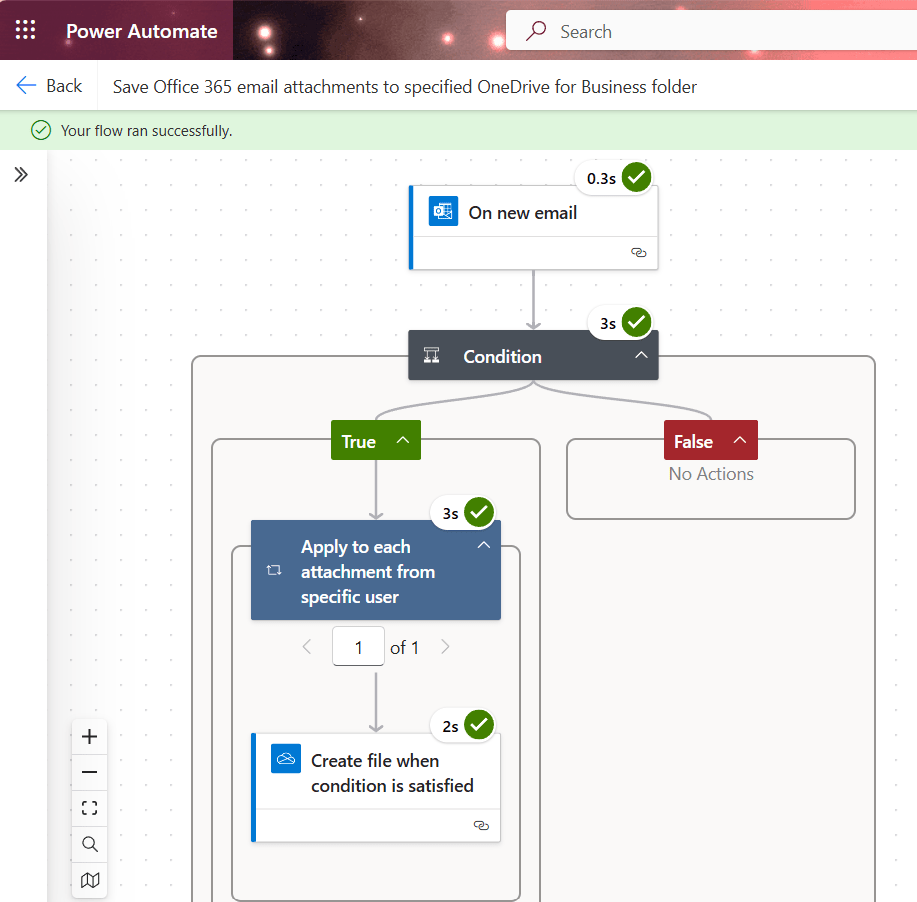Click the iteration number input field
The height and width of the screenshot is (902, 917).
click(358, 647)
